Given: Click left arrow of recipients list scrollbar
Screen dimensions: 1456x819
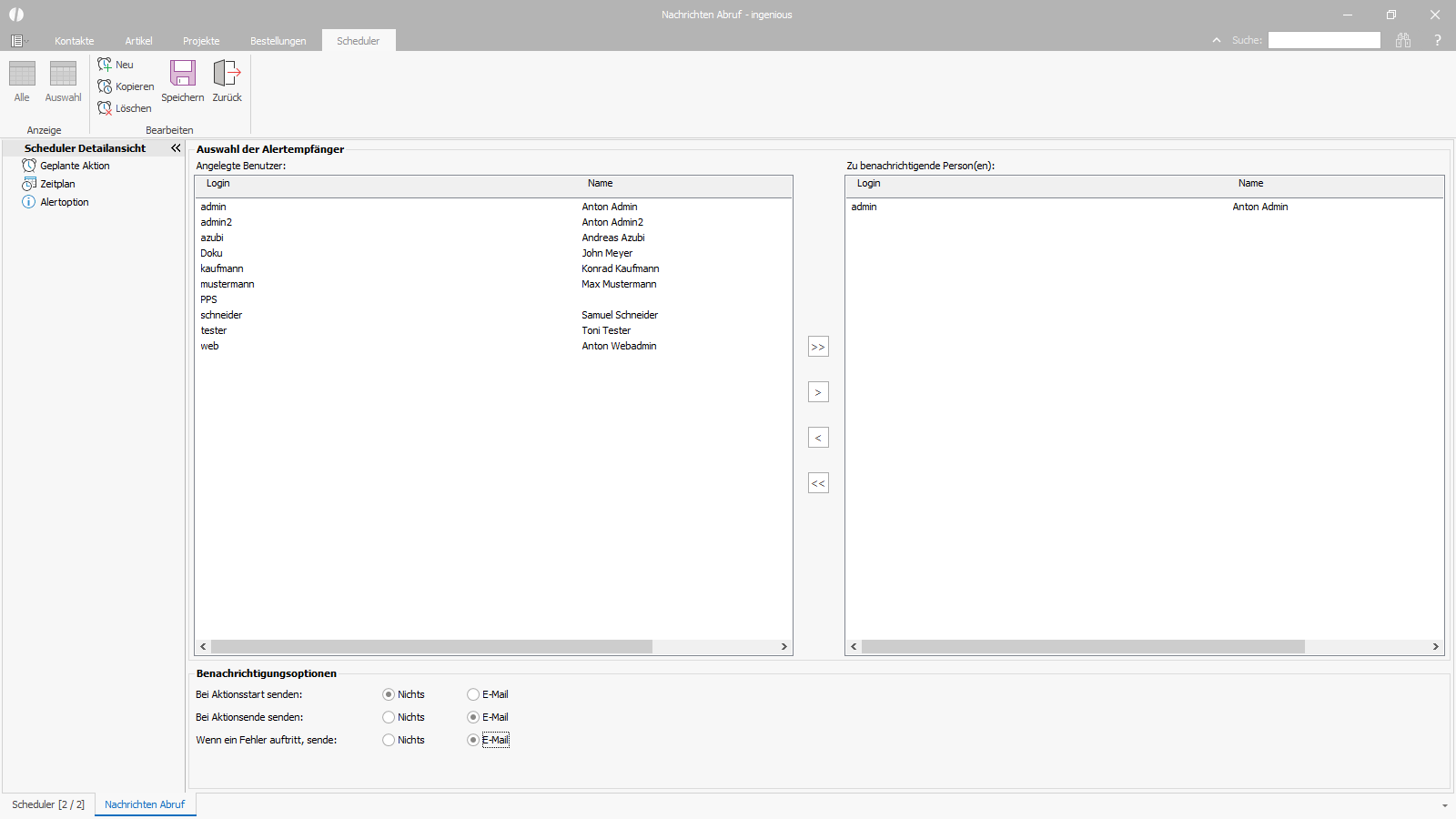Looking at the screenshot, I should (854, 646).
